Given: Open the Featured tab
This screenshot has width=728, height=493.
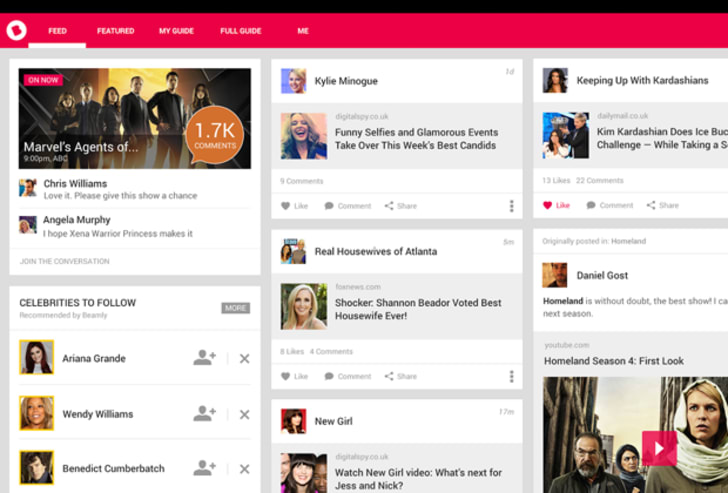Looking at the screenshot, I should (x=116, y=31).
